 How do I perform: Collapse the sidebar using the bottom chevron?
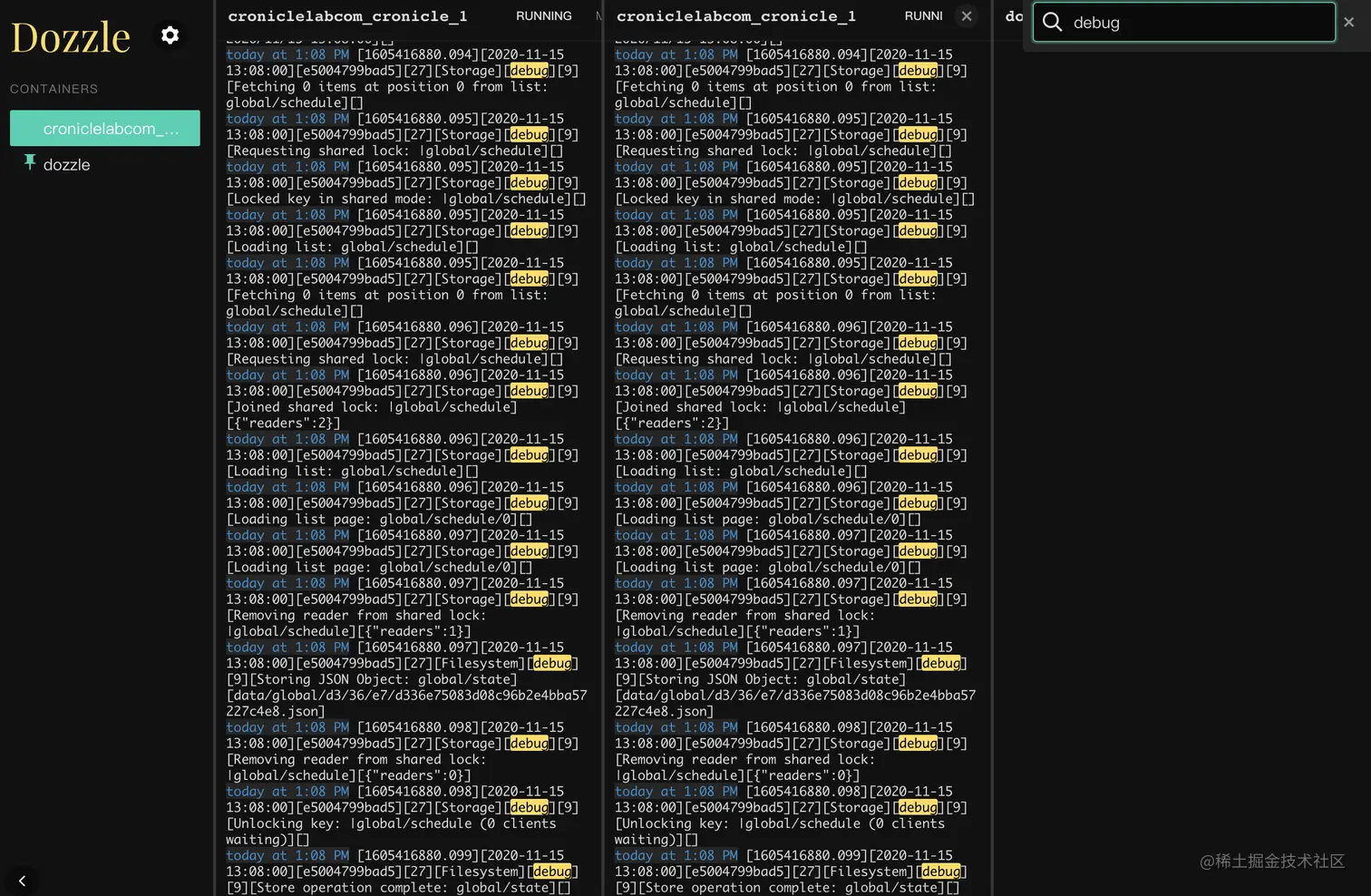pos(22,881)
